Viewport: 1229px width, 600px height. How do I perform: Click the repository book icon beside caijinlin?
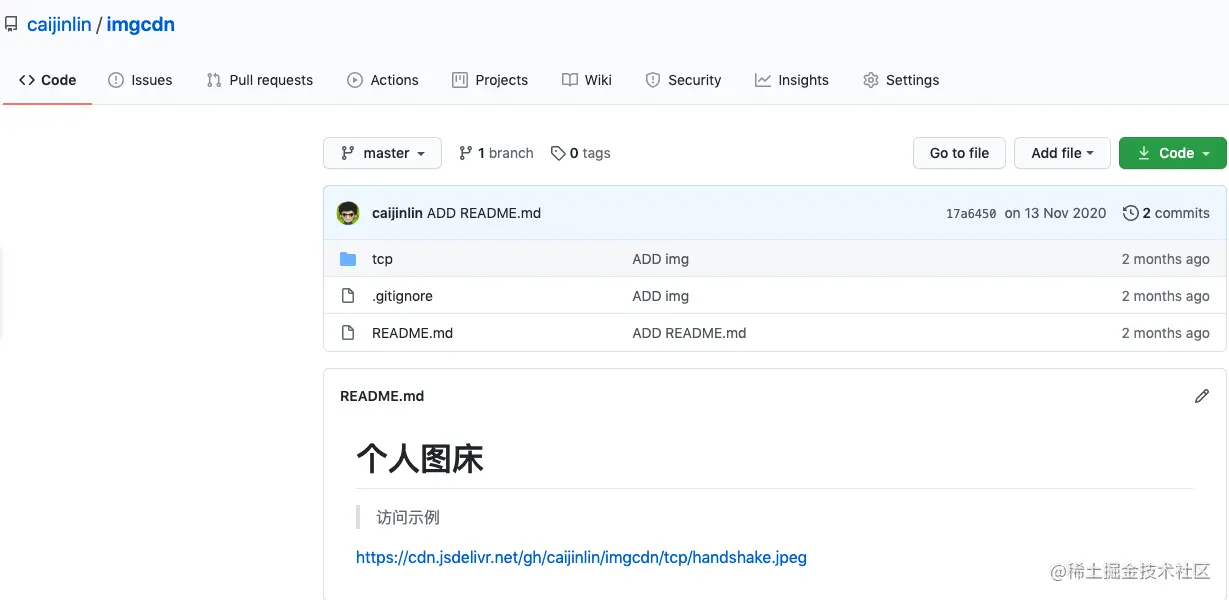(x=11, y=25)
